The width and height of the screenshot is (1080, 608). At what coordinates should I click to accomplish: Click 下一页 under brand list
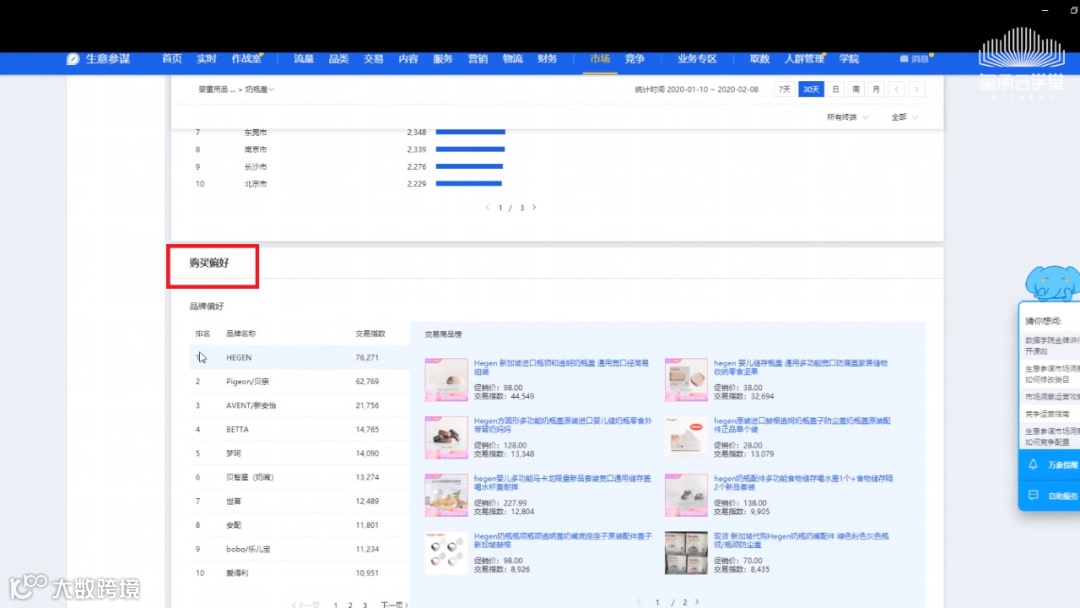point(394,605)
